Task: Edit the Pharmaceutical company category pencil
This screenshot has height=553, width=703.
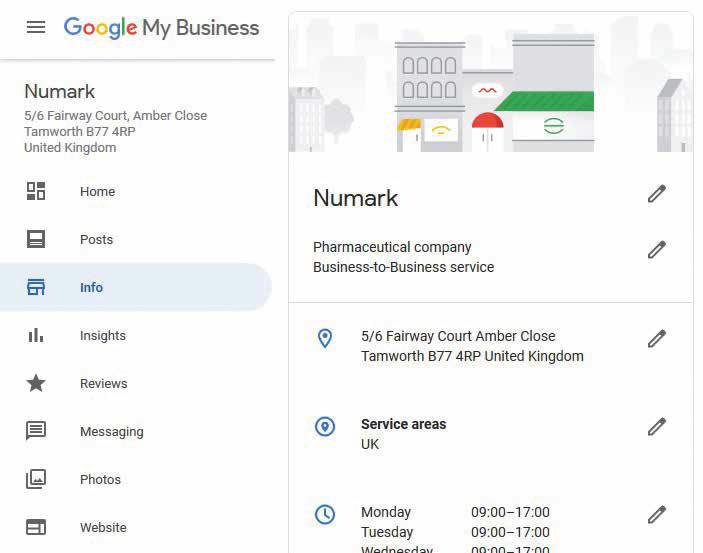Action: point(656,250)
